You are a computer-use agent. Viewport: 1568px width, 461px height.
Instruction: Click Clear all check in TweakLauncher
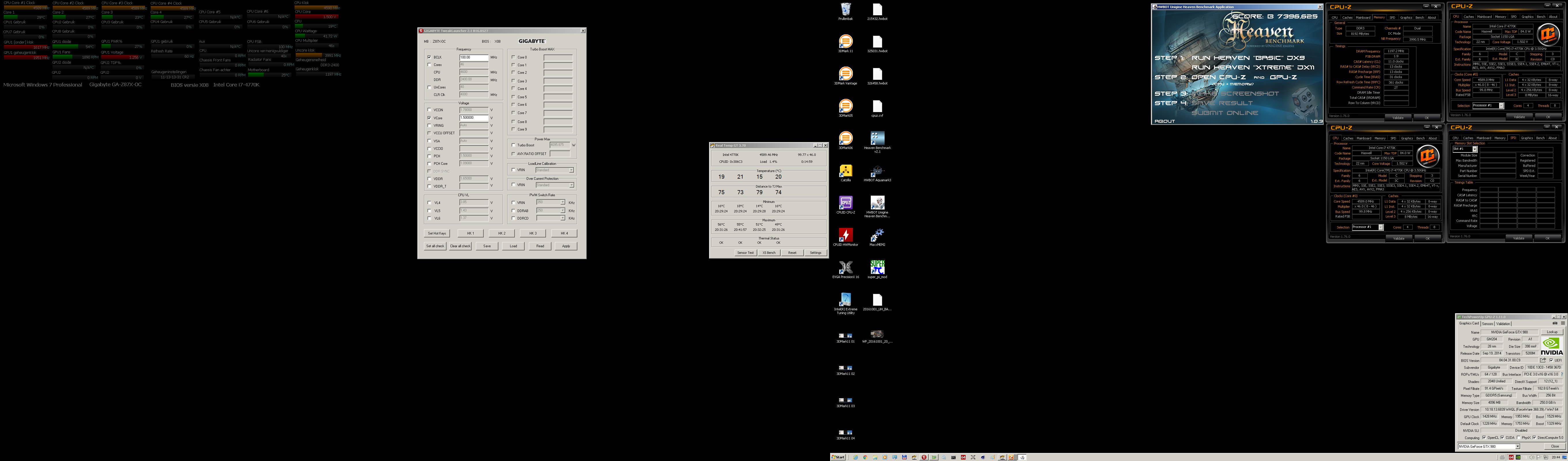[x=460, y=246]
